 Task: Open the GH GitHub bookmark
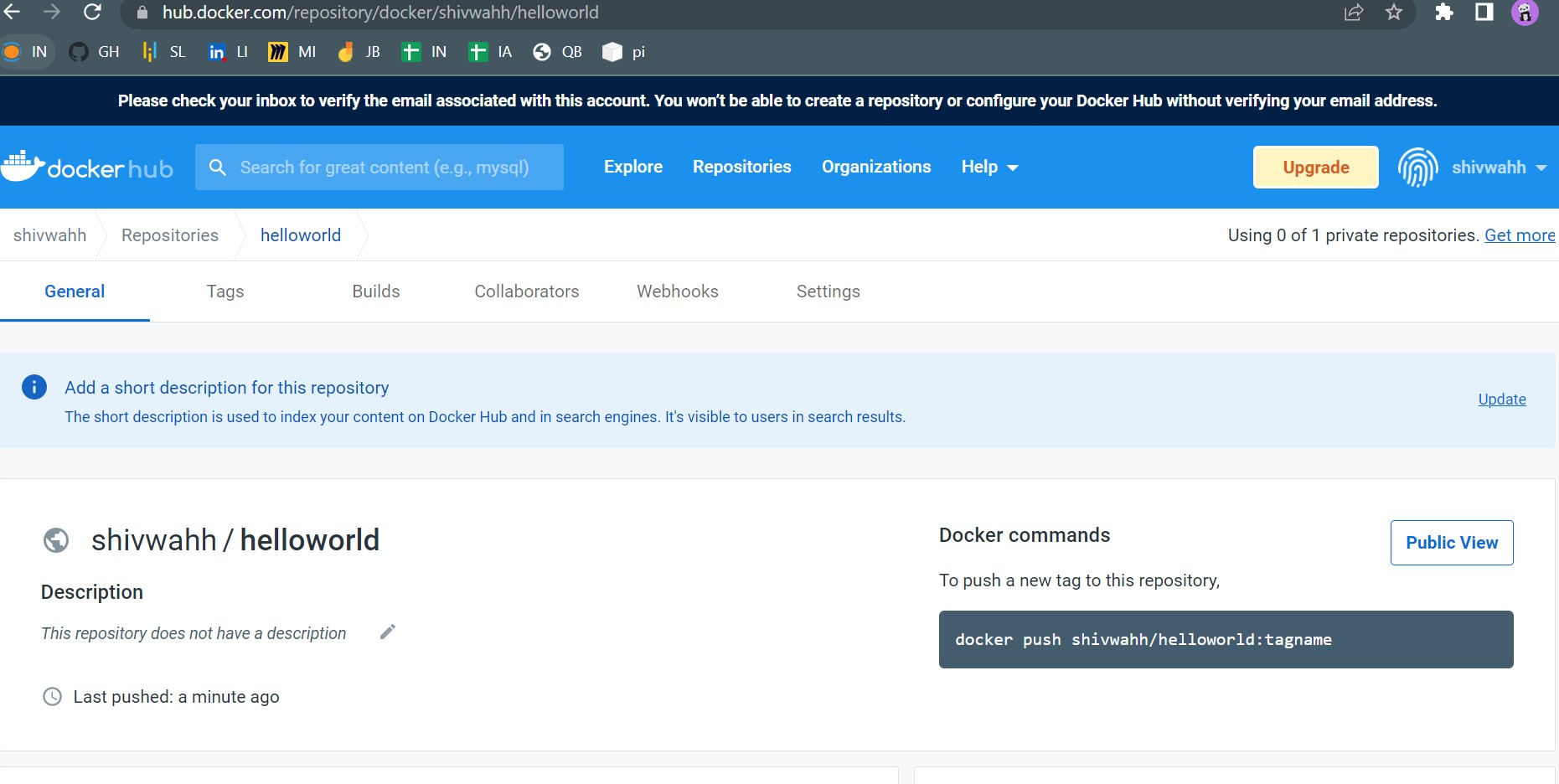coord(95,52)
